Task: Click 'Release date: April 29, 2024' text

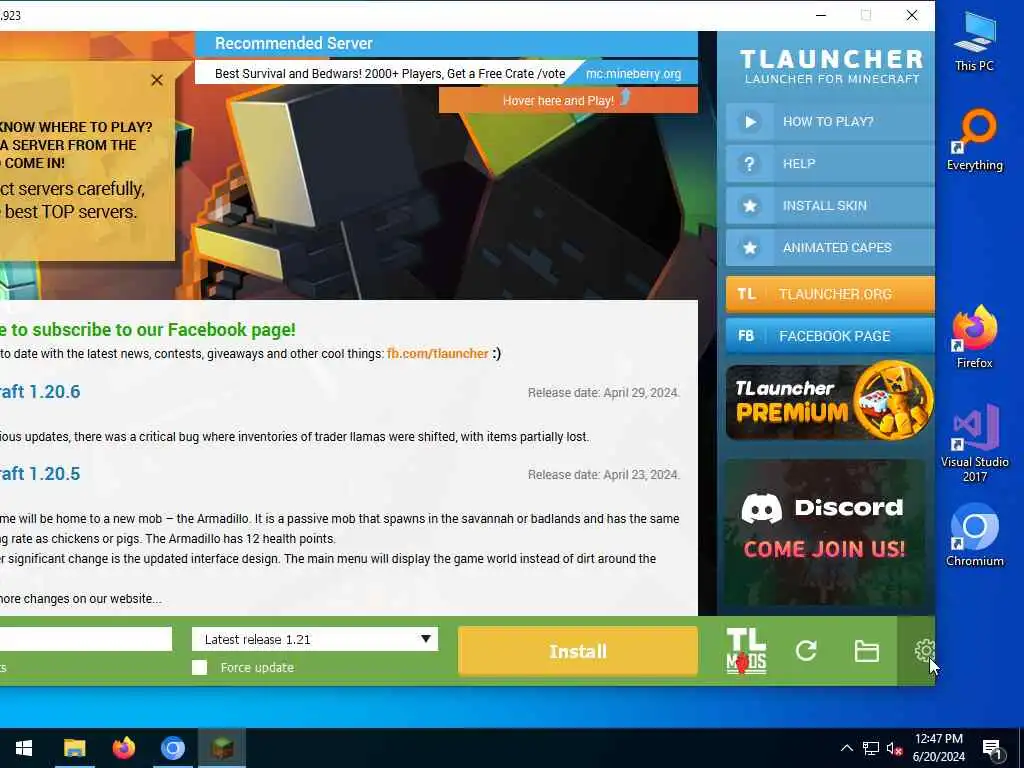Action: pyautogui.click(x=603, y=392)
